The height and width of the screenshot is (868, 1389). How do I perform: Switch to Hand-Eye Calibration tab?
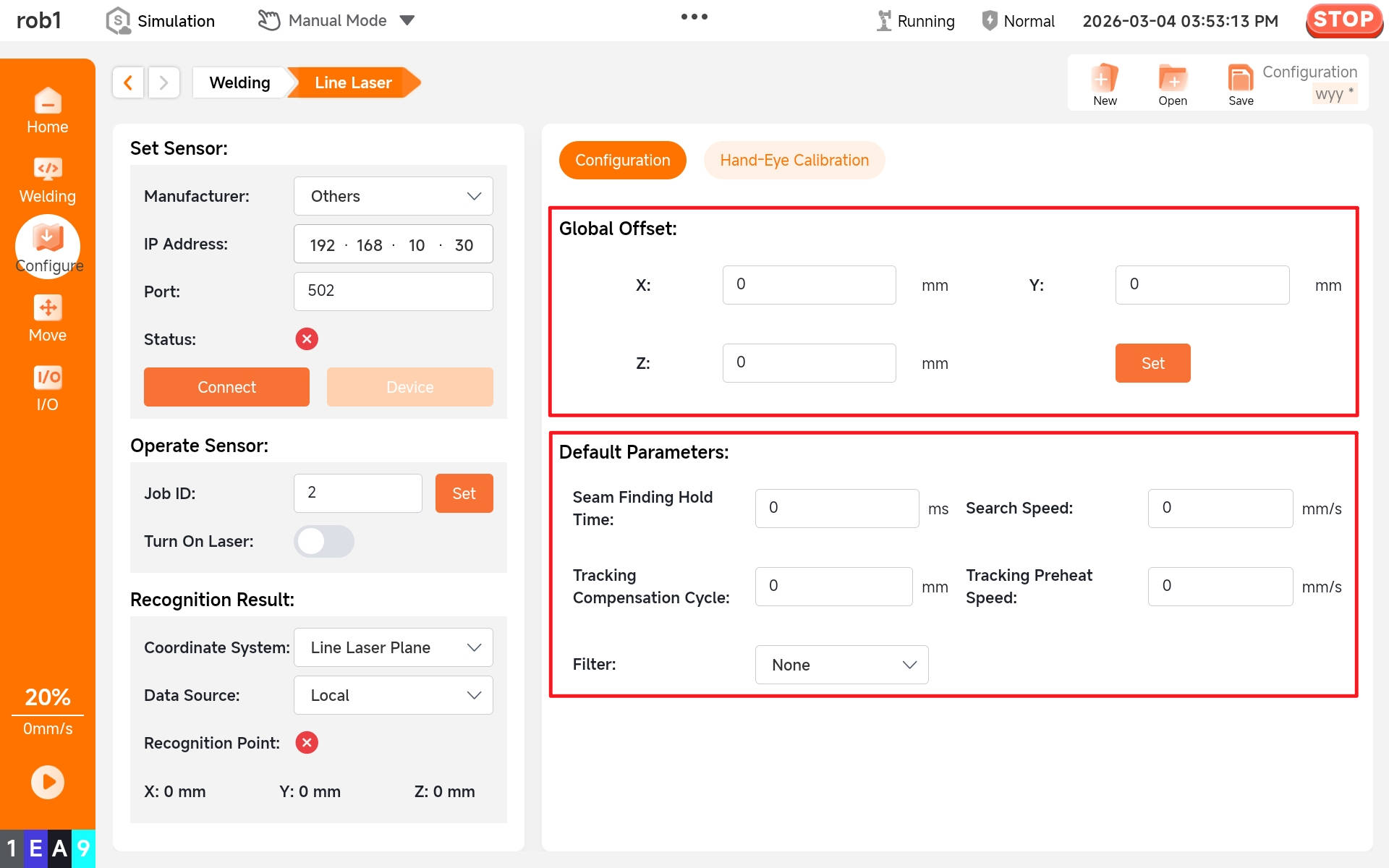(x=794, y=160)
